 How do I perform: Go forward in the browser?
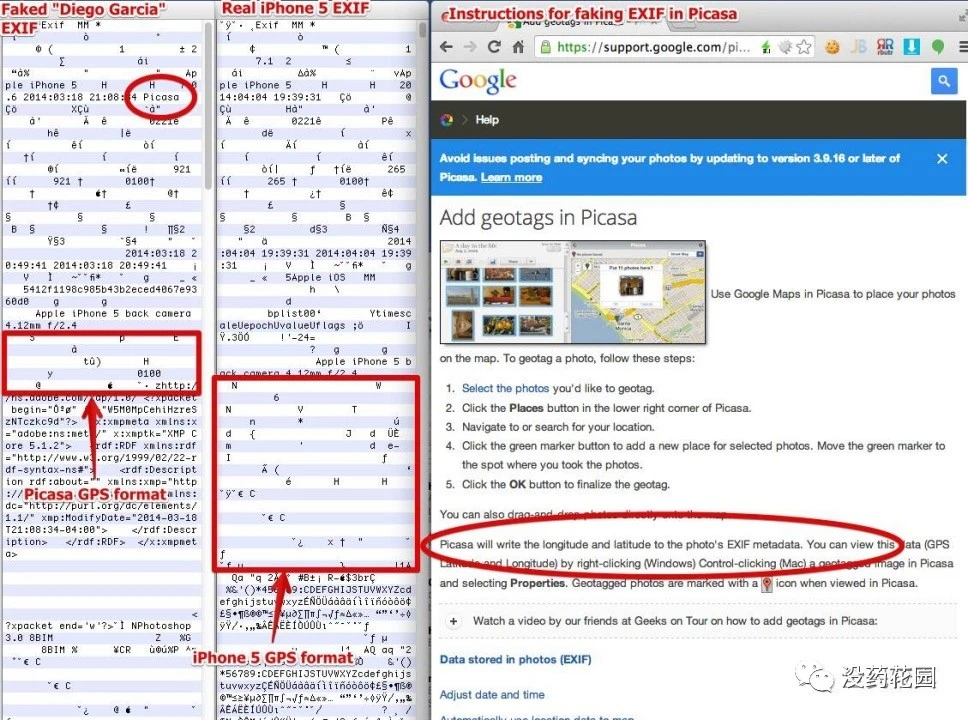[470, 47]
